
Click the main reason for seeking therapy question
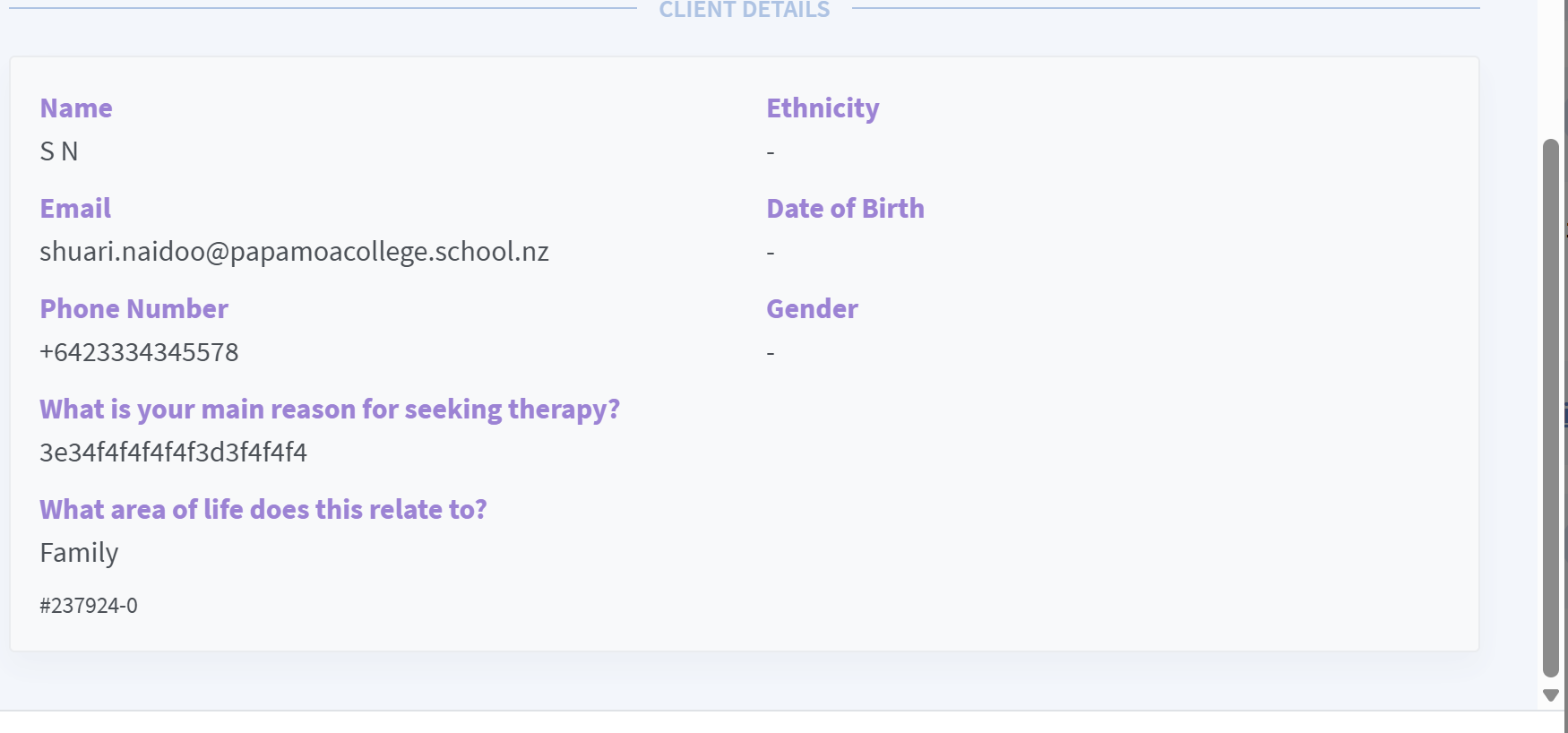(x=330, y=410)
